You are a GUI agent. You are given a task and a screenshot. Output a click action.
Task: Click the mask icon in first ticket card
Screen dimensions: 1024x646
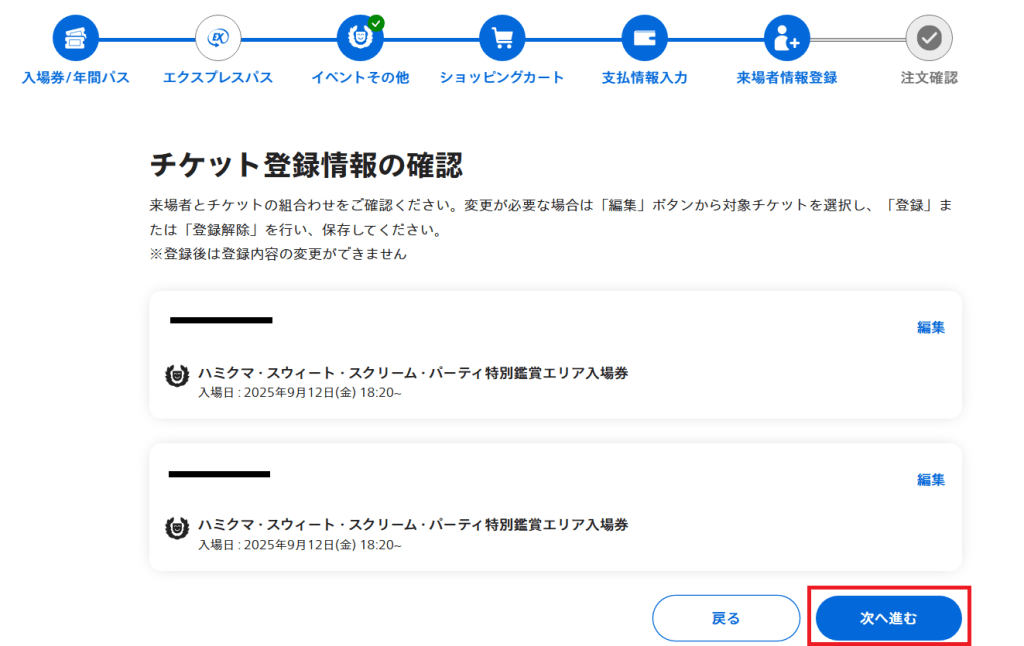pyautogui.click(x=177, y=376)
